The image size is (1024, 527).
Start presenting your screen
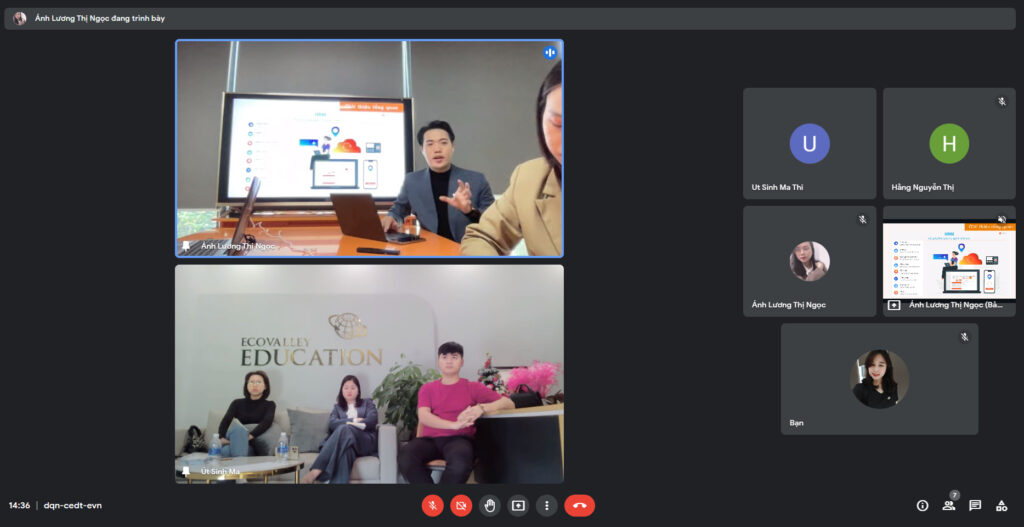518,505
